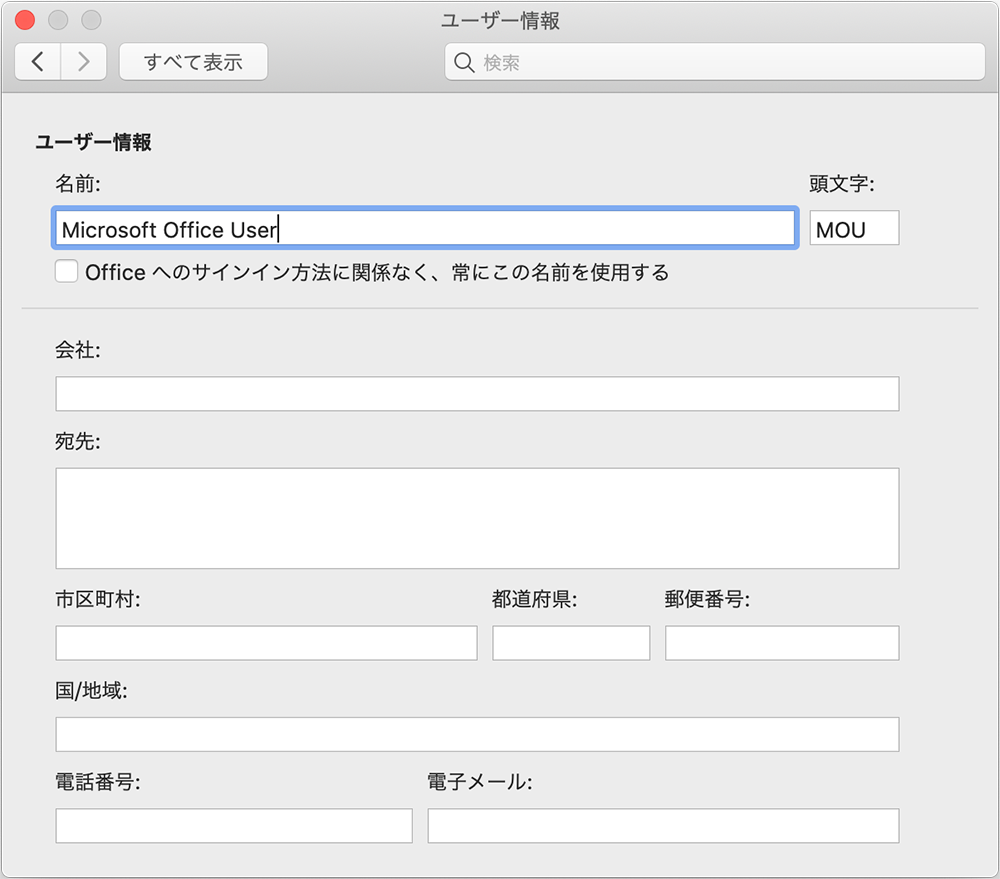Image resolution: width=1000 pixels, height=879 pixels.
Task: Close the ユーザー情報 window with red button
Action: [25, 20]
